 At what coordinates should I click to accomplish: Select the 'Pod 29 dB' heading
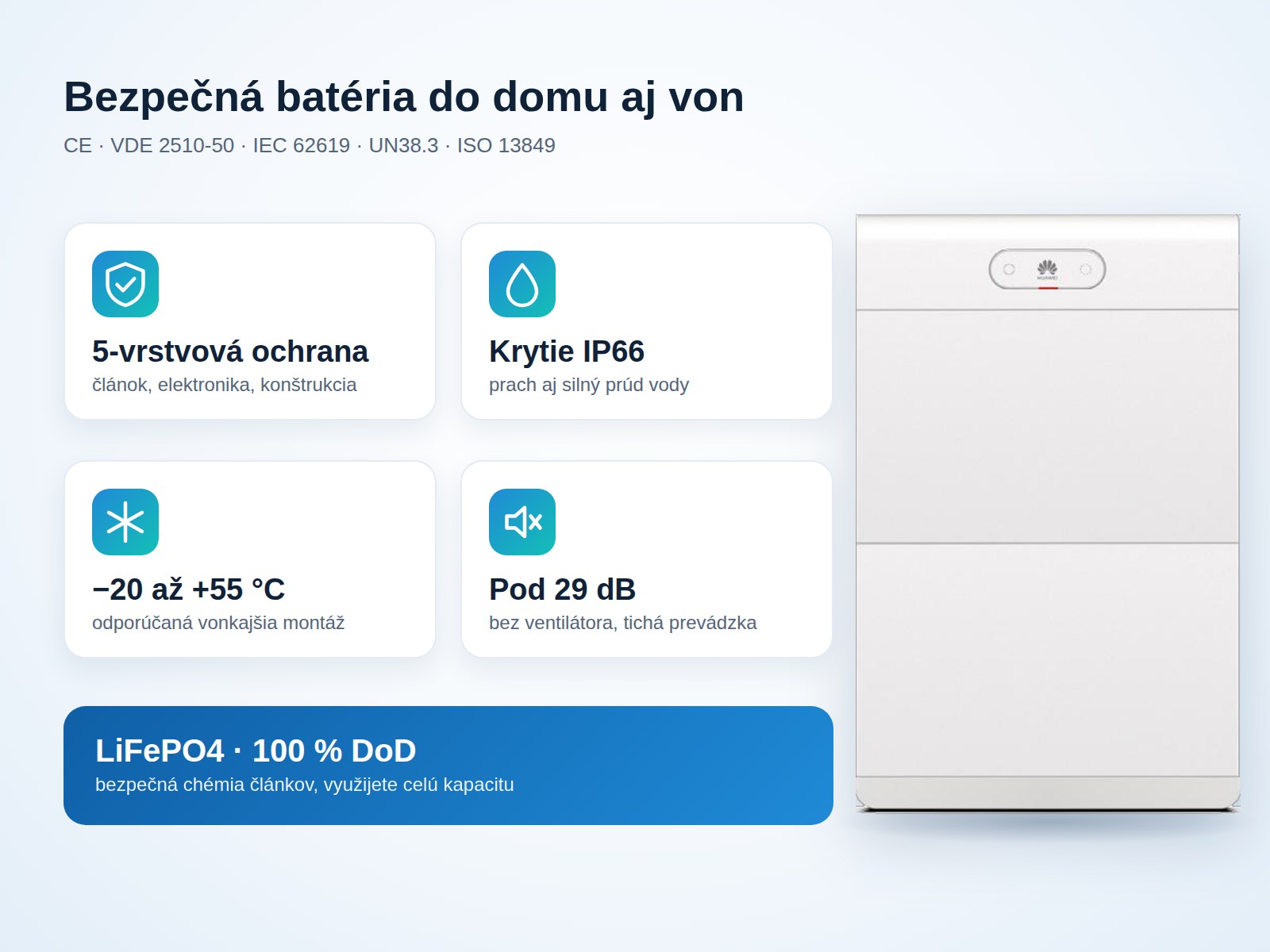pos(562,589)
